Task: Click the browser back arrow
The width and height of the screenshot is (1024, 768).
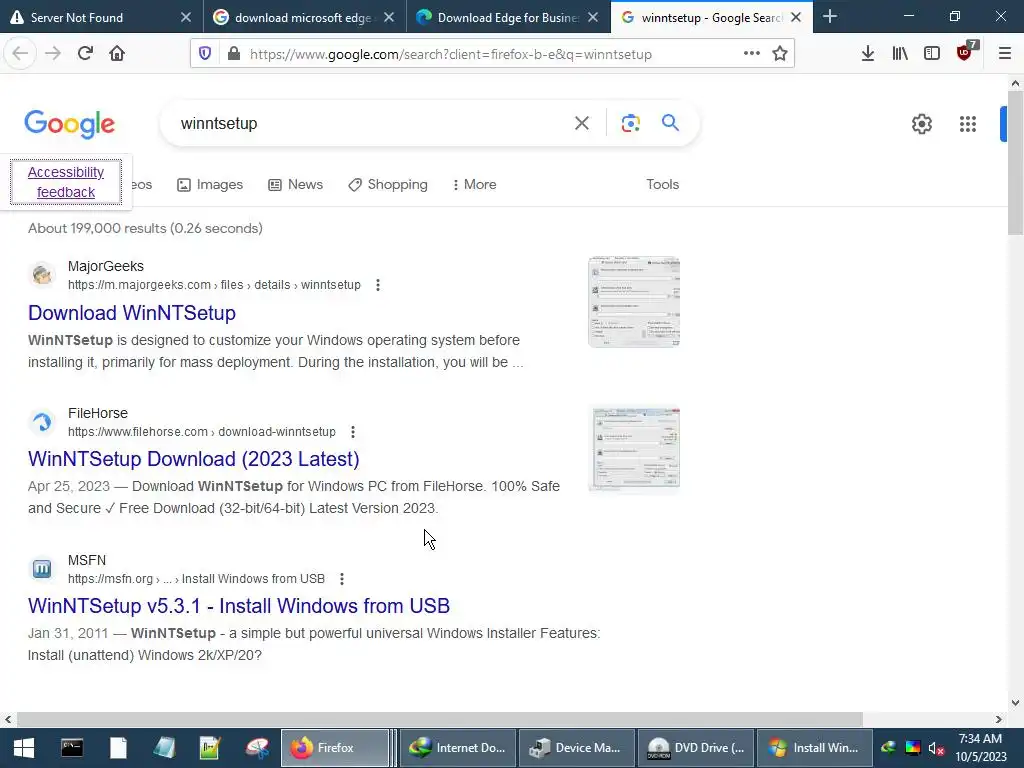Action: [20, 54]
